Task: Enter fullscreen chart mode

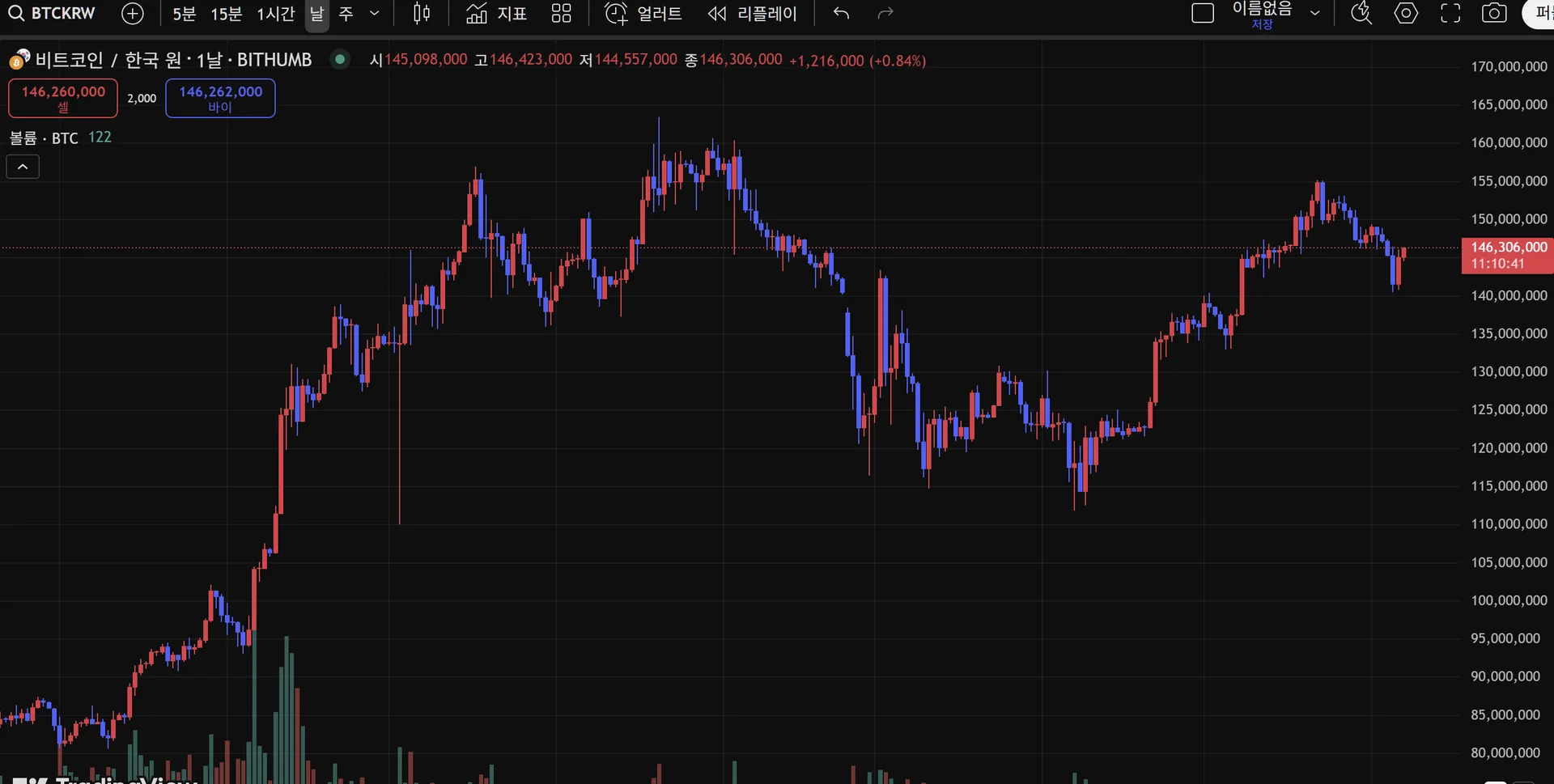Action: (1450, 14)
